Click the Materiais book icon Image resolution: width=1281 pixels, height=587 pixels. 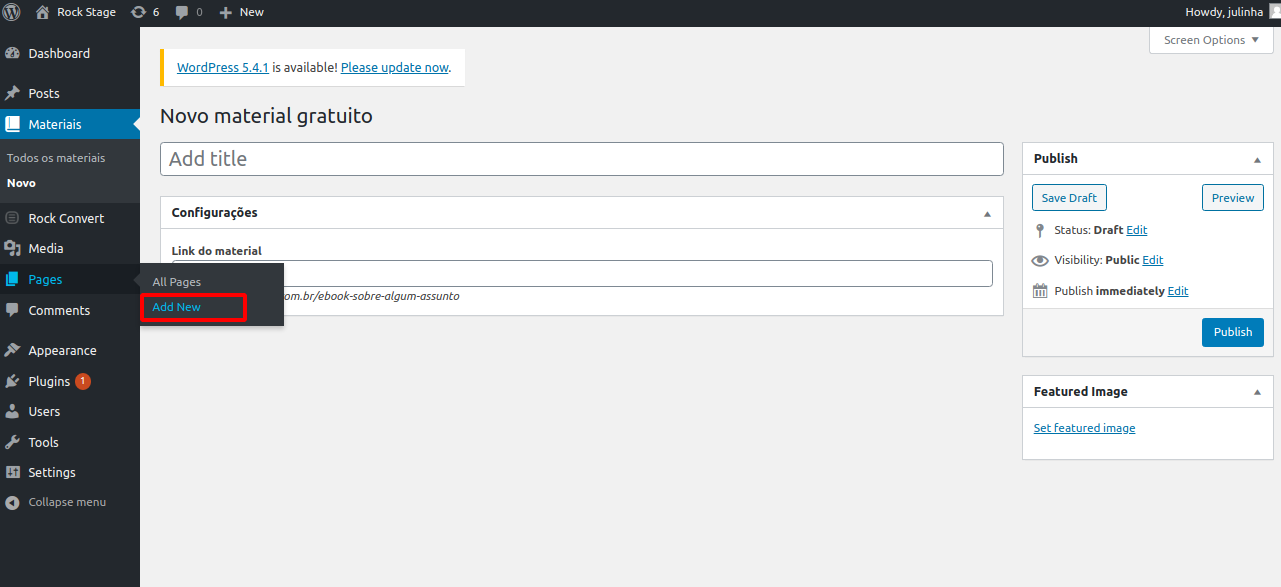pyautogui.click(x=13, y=125)
